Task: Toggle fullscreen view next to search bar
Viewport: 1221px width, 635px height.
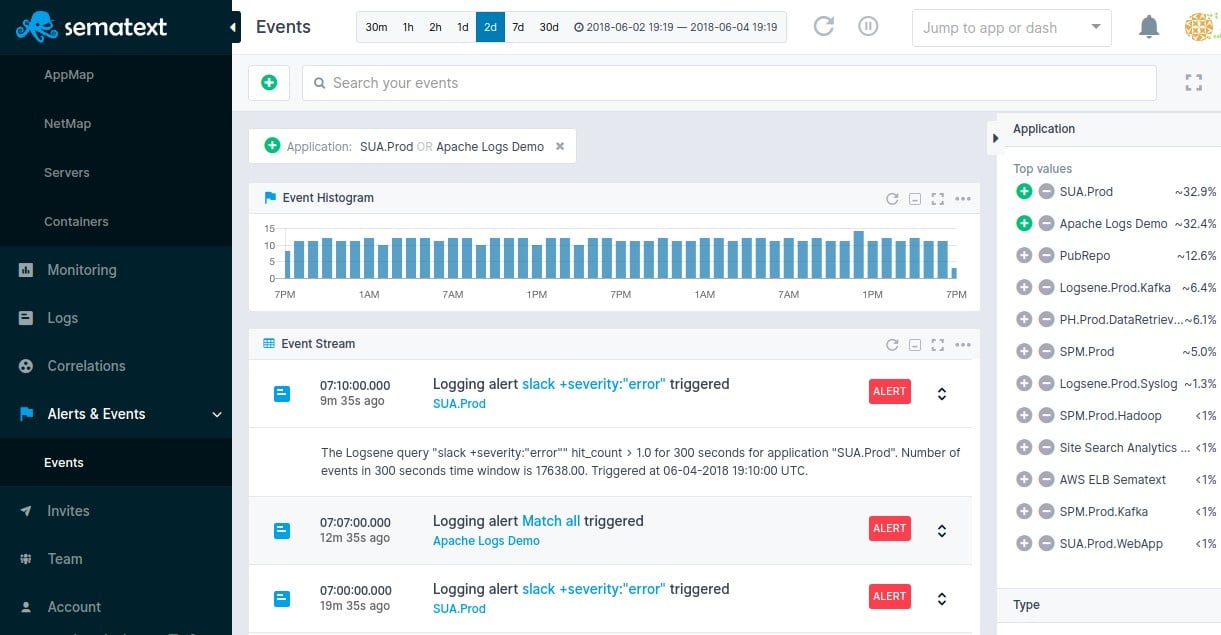Action: [1193, 83]
